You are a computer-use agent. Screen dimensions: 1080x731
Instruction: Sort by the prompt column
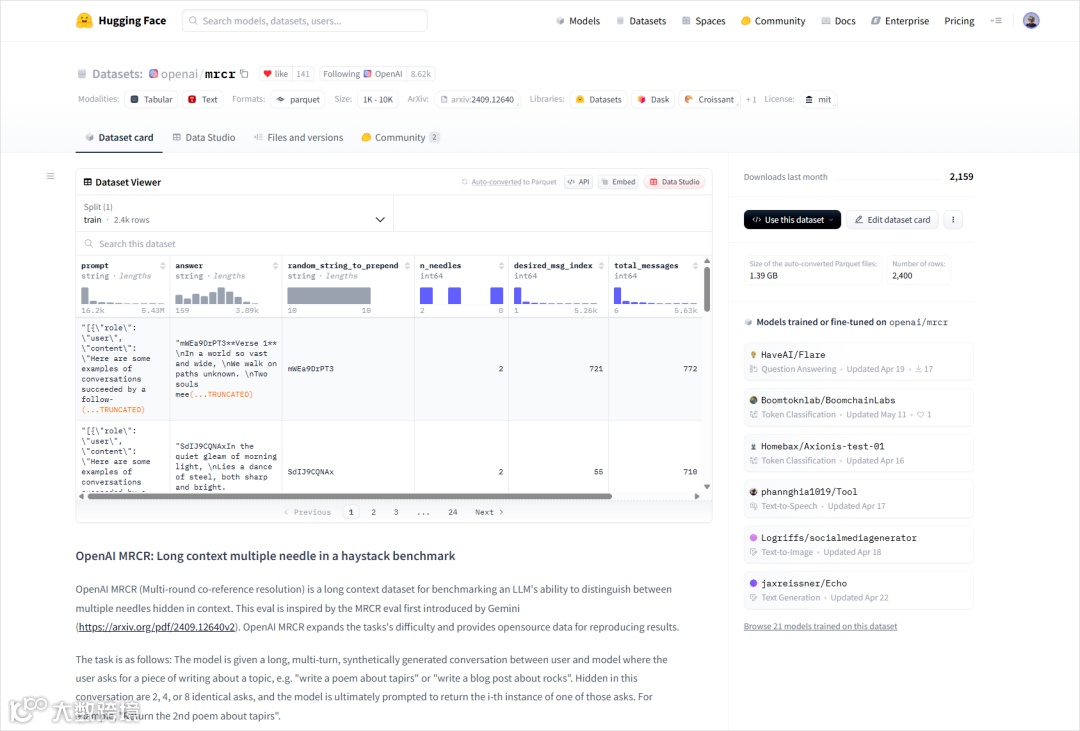(163, 266)
